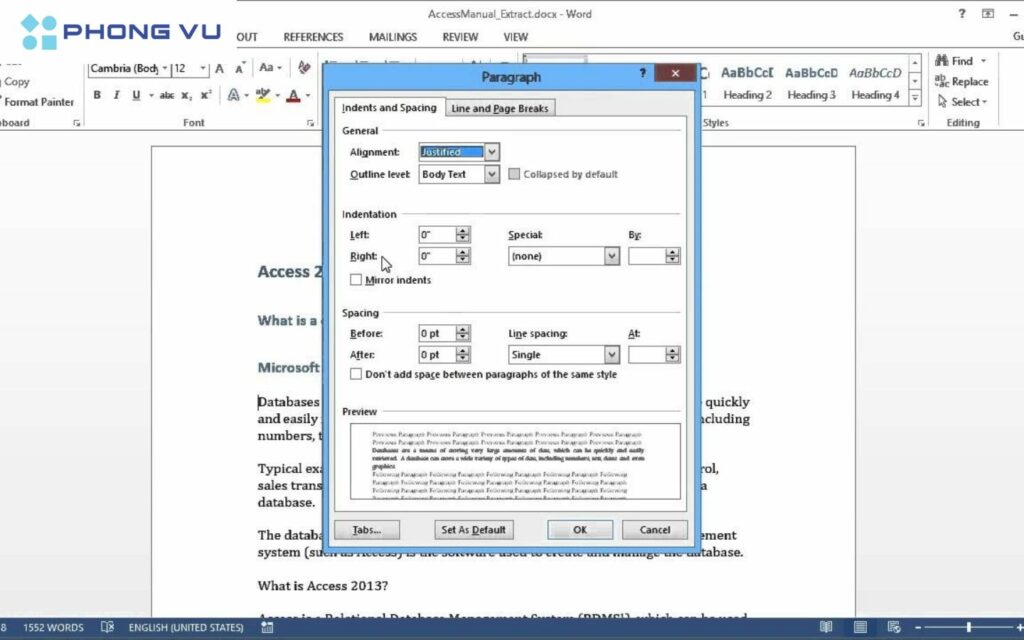
Task: Open Outline level dropdown Body Text
Action: pyautogui.click(x=492, y=174)
